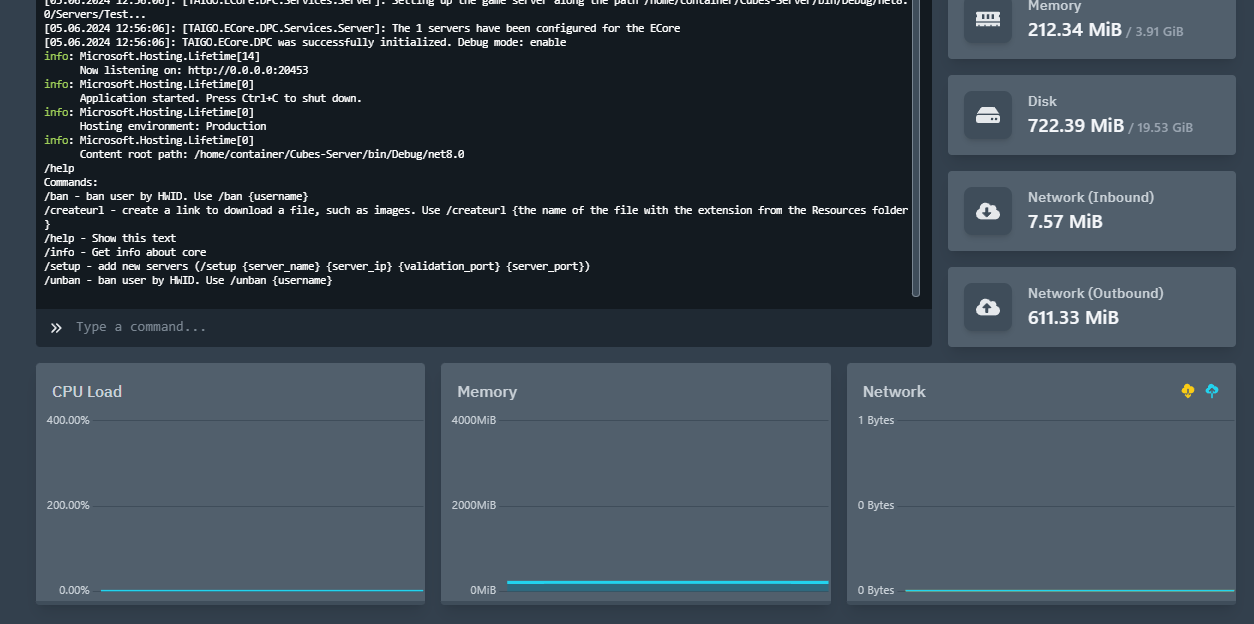Image resolution: width=1254 pixels, height=624 pixels.
Task: Click the console vertical scrollbar
Action: 916,150
